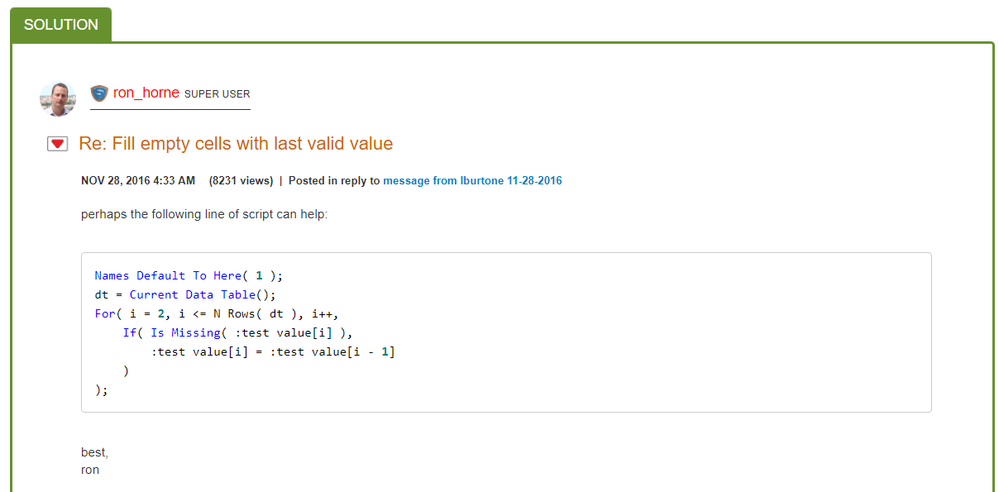The height and width of the screenshot is (492, 999).
Task: Follow the 'message from lburtone 11-28-2016' link
Action: coord(472,181)
